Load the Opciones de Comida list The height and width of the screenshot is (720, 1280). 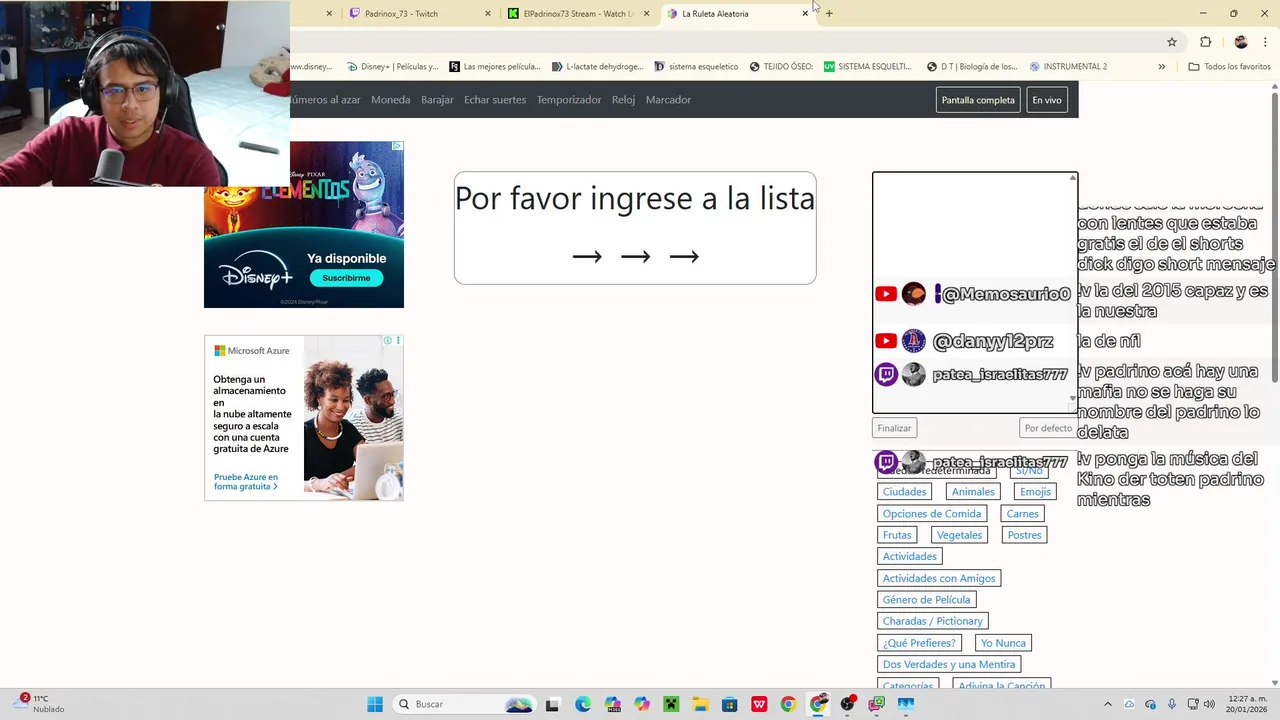click(x=932, y=514)
